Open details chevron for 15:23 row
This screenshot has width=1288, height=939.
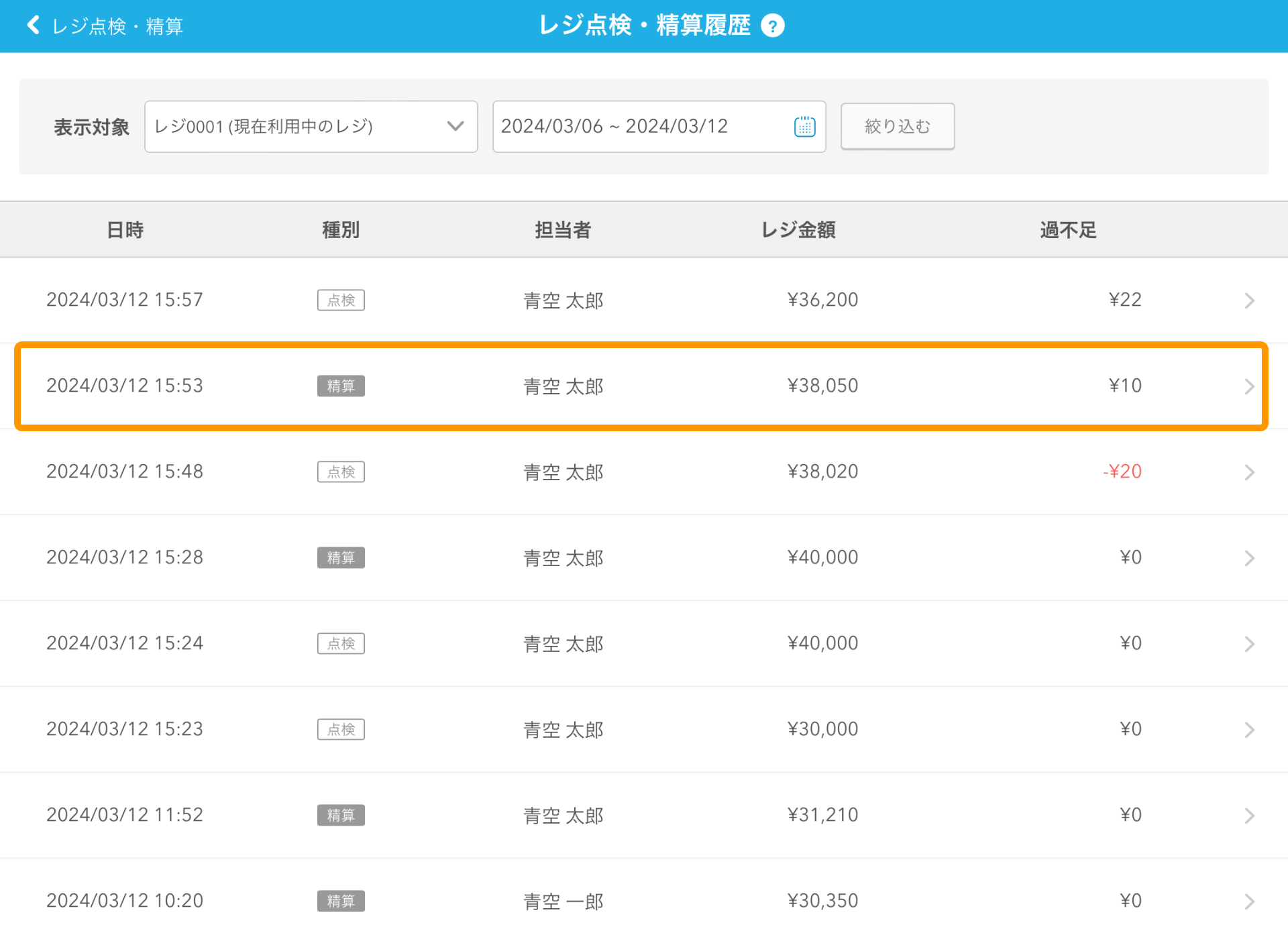[x=1249, y=729]
